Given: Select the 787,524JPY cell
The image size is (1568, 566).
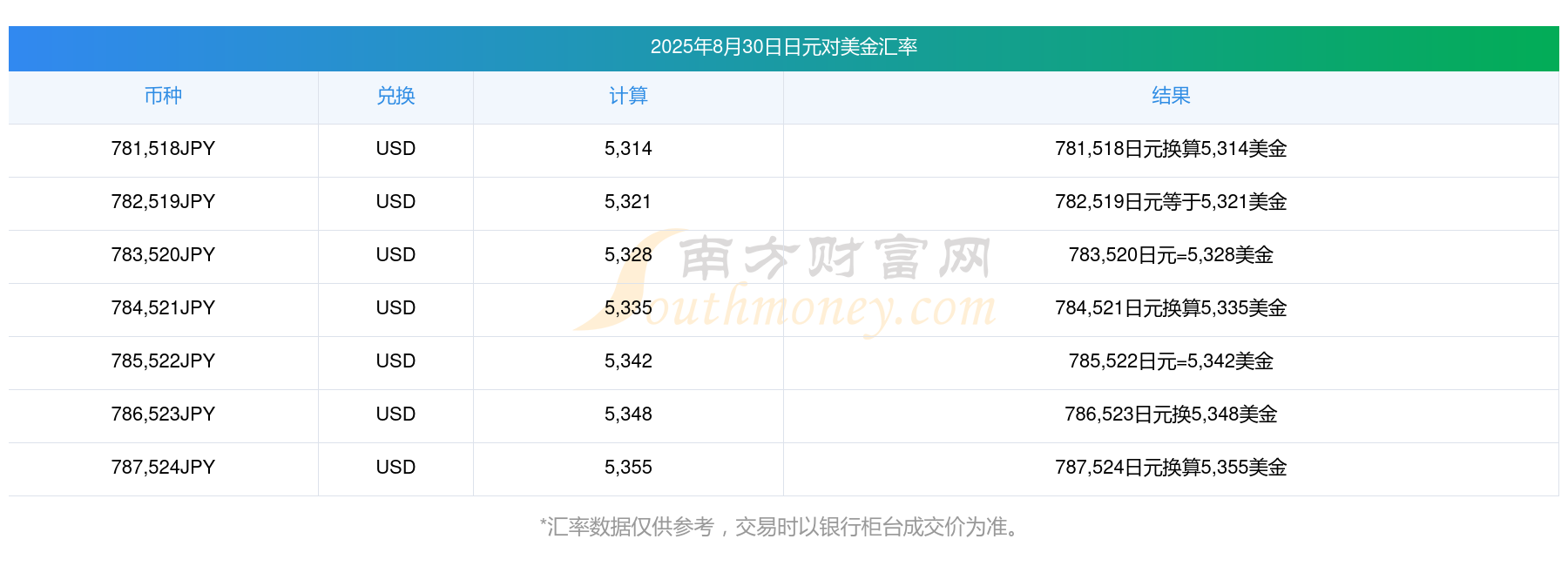Looking at the screenshot, I should coord(163,468).
